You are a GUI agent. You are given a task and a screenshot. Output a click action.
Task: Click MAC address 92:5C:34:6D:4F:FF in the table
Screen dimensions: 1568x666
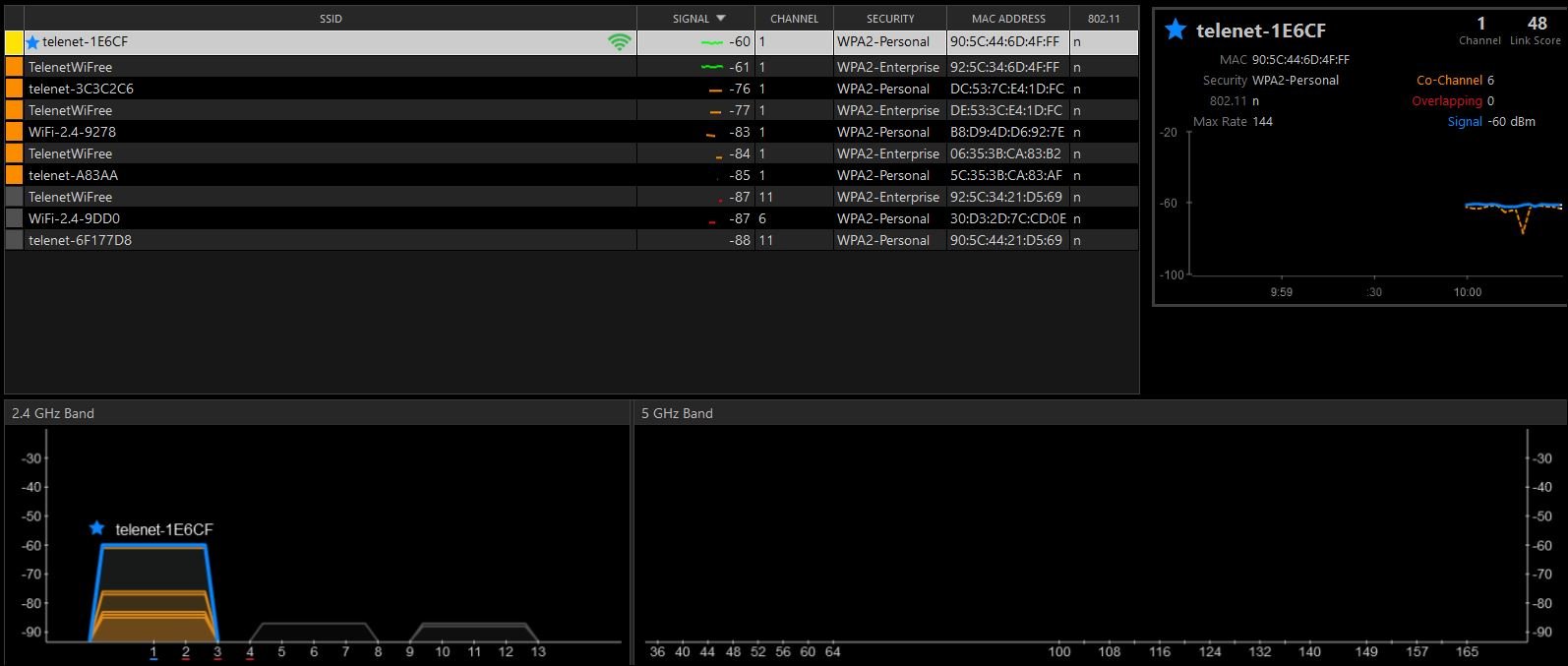click(x=1004, y=67)
